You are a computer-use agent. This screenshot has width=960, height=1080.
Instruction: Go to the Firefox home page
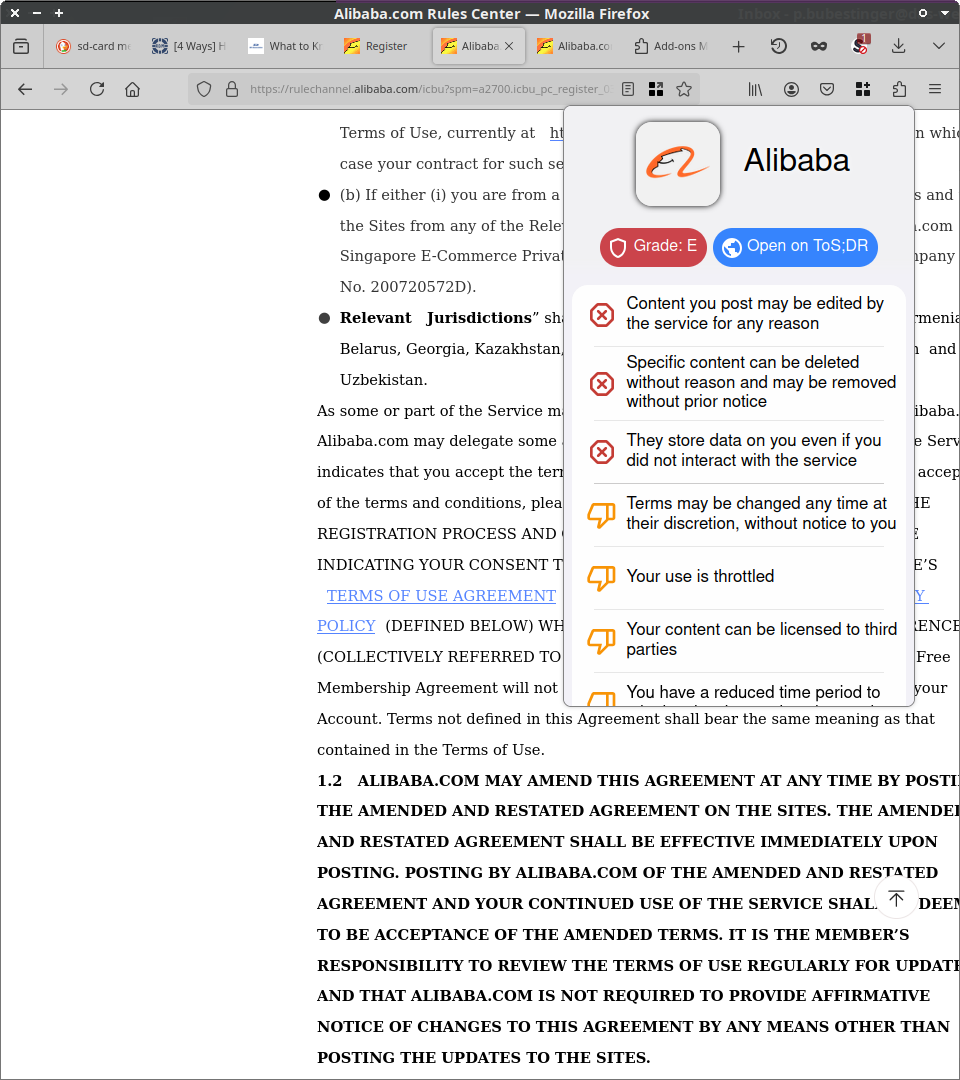click(132, 89)
